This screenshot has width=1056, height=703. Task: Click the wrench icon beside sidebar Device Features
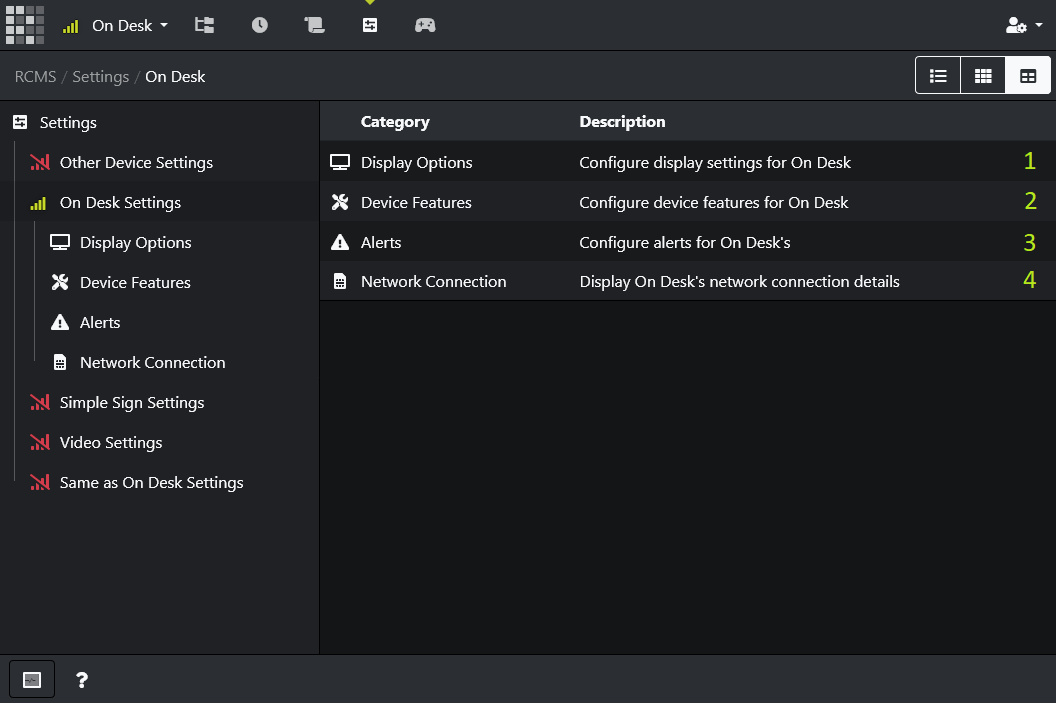point(60,282)
